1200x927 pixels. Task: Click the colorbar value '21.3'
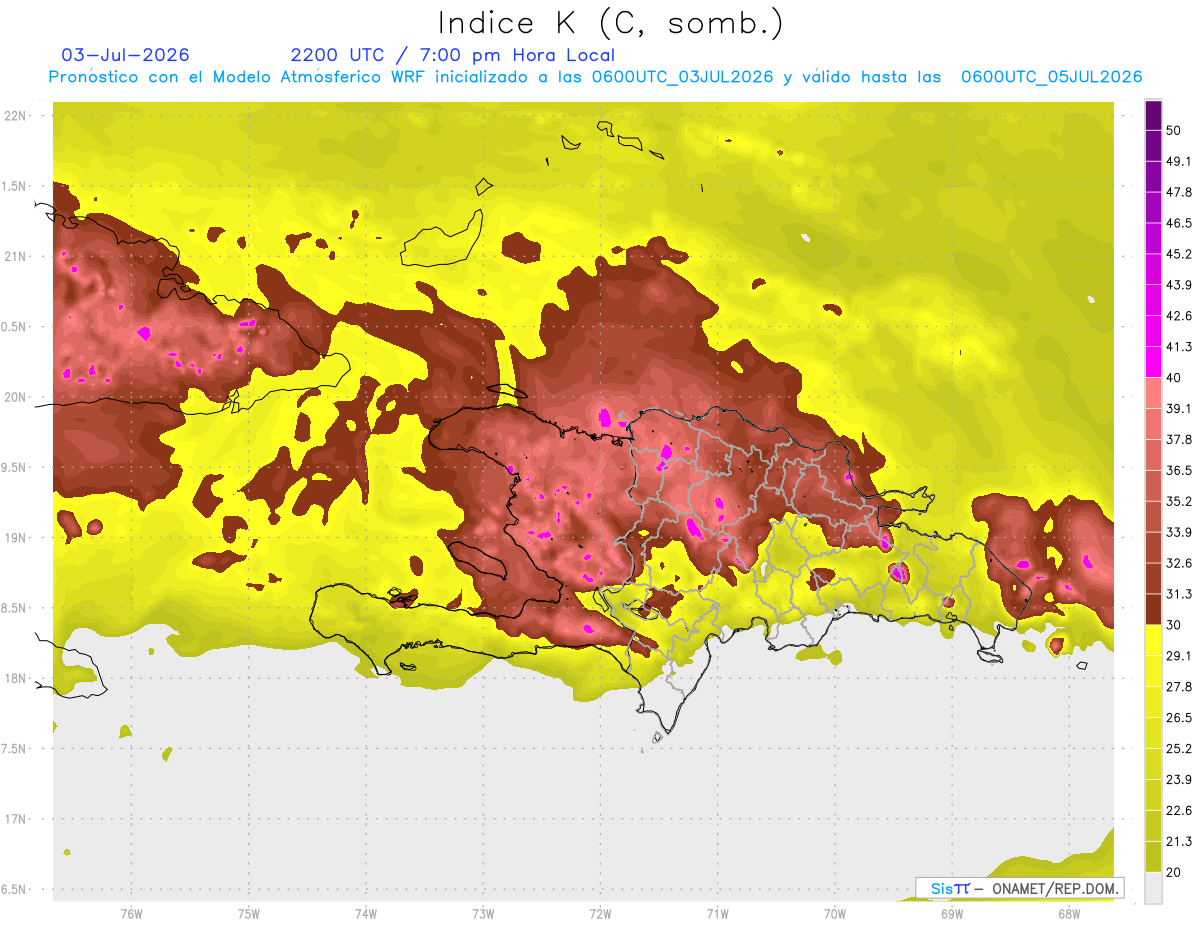[1179, 842]
